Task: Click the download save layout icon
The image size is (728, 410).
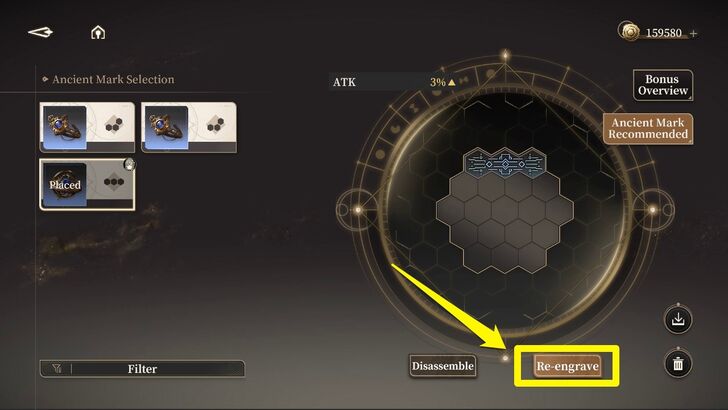Action: click(x=678, y=319)
